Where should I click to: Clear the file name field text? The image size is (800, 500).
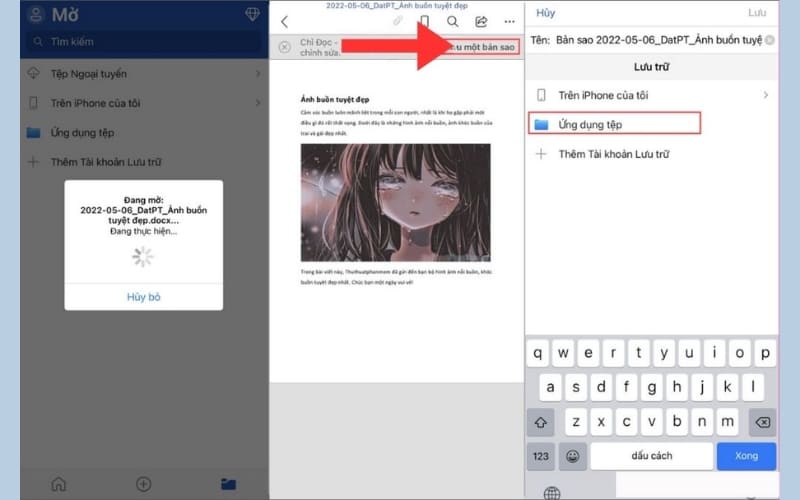[769, 40]
